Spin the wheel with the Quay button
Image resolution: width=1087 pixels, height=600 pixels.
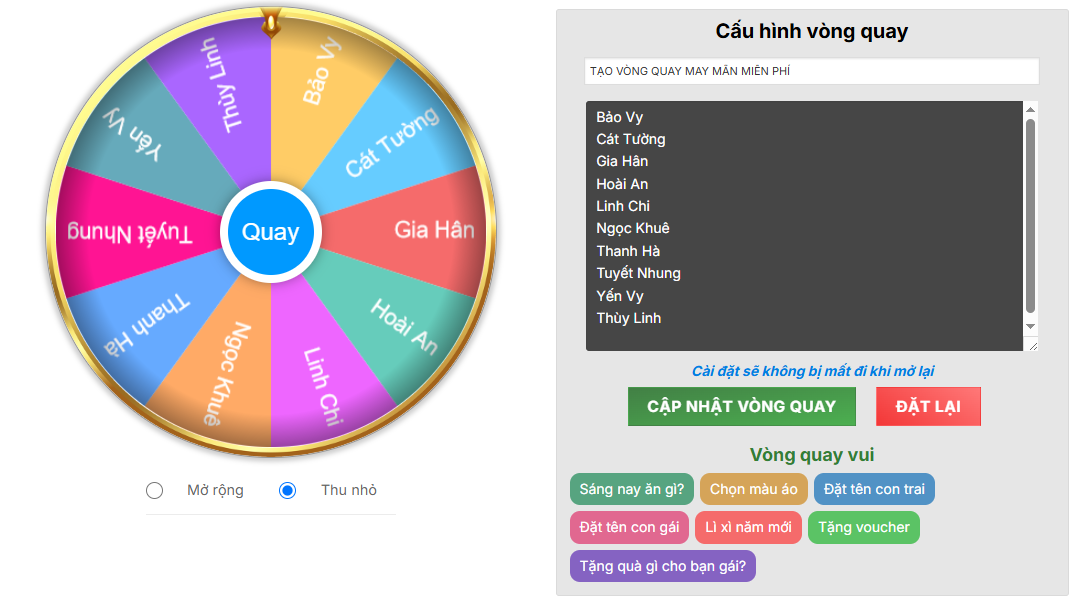point(270,231)
